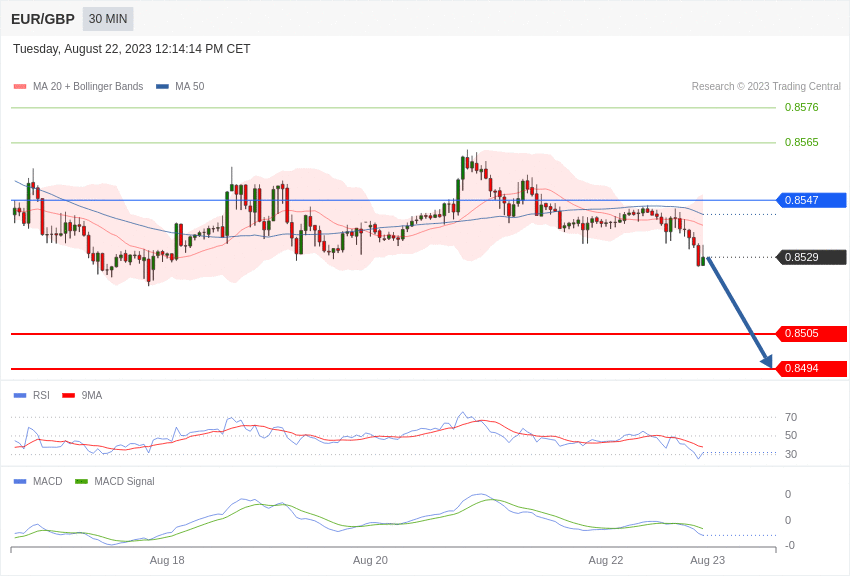Click the 0.8576 resistance level label
The image size is (850, 576).
pos(801,107)
